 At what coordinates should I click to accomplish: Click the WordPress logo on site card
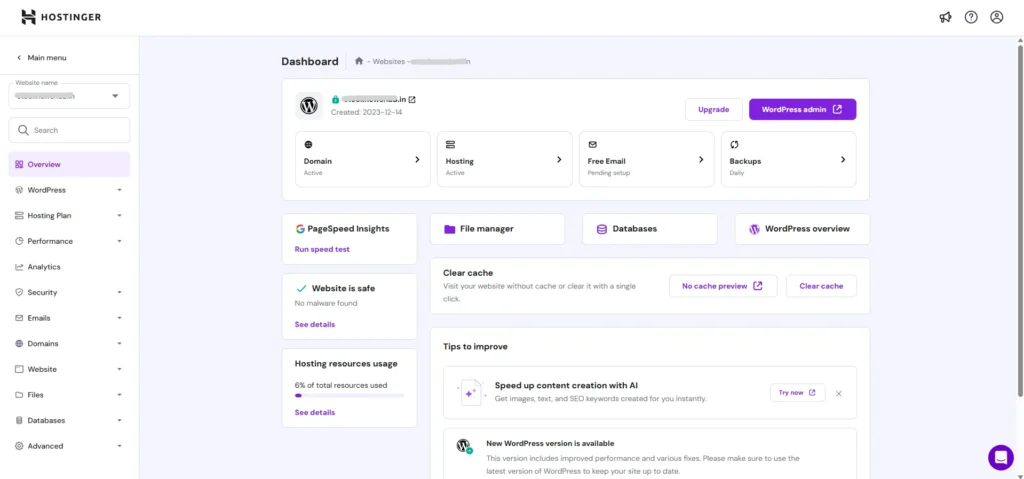pos(309,105)
